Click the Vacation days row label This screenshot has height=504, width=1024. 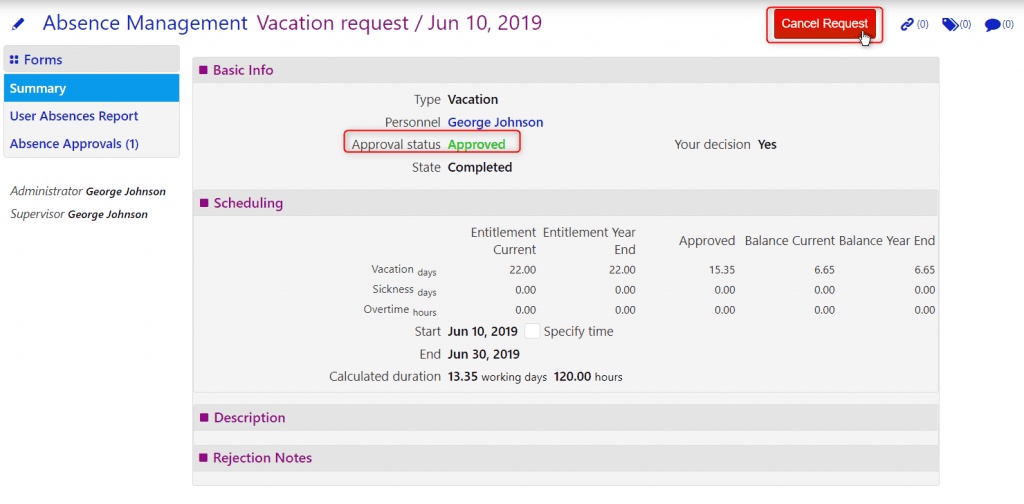pos(404,270)
